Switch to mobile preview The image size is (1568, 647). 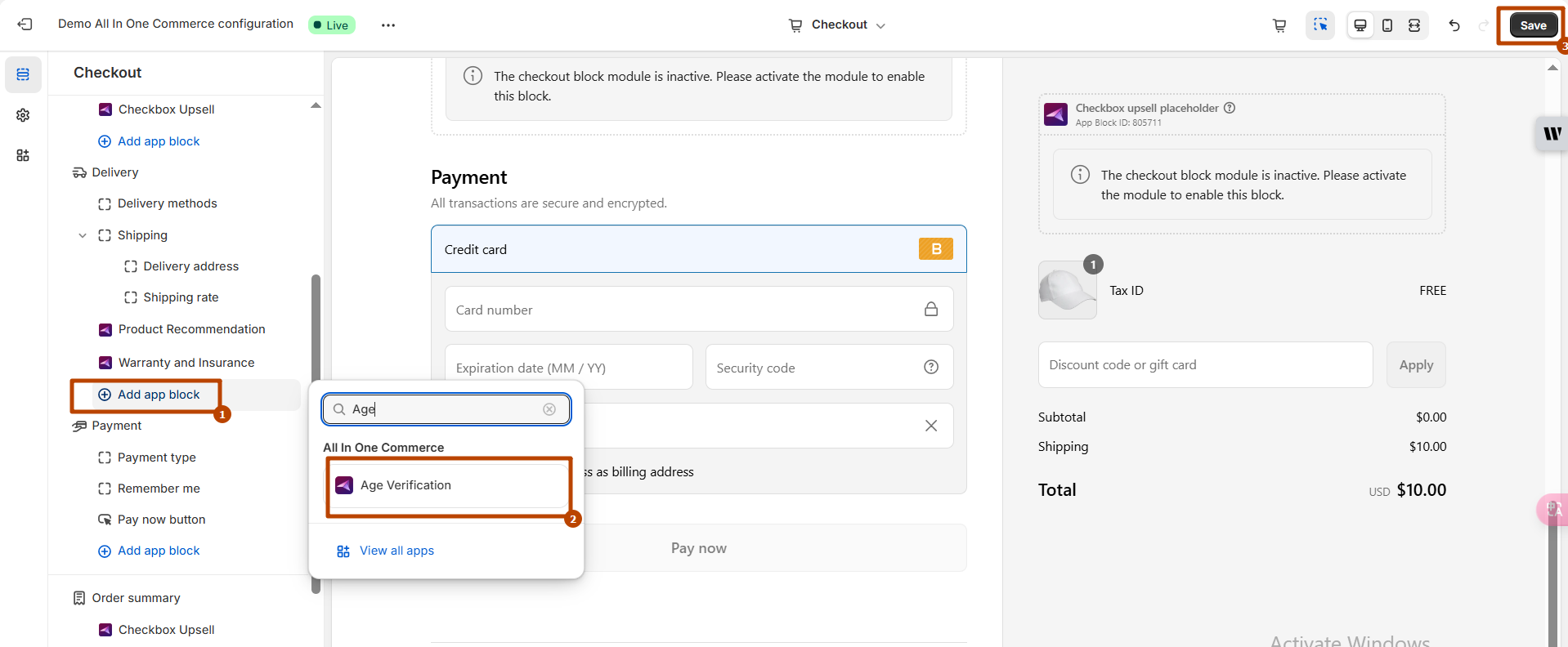click(1387, 25)
